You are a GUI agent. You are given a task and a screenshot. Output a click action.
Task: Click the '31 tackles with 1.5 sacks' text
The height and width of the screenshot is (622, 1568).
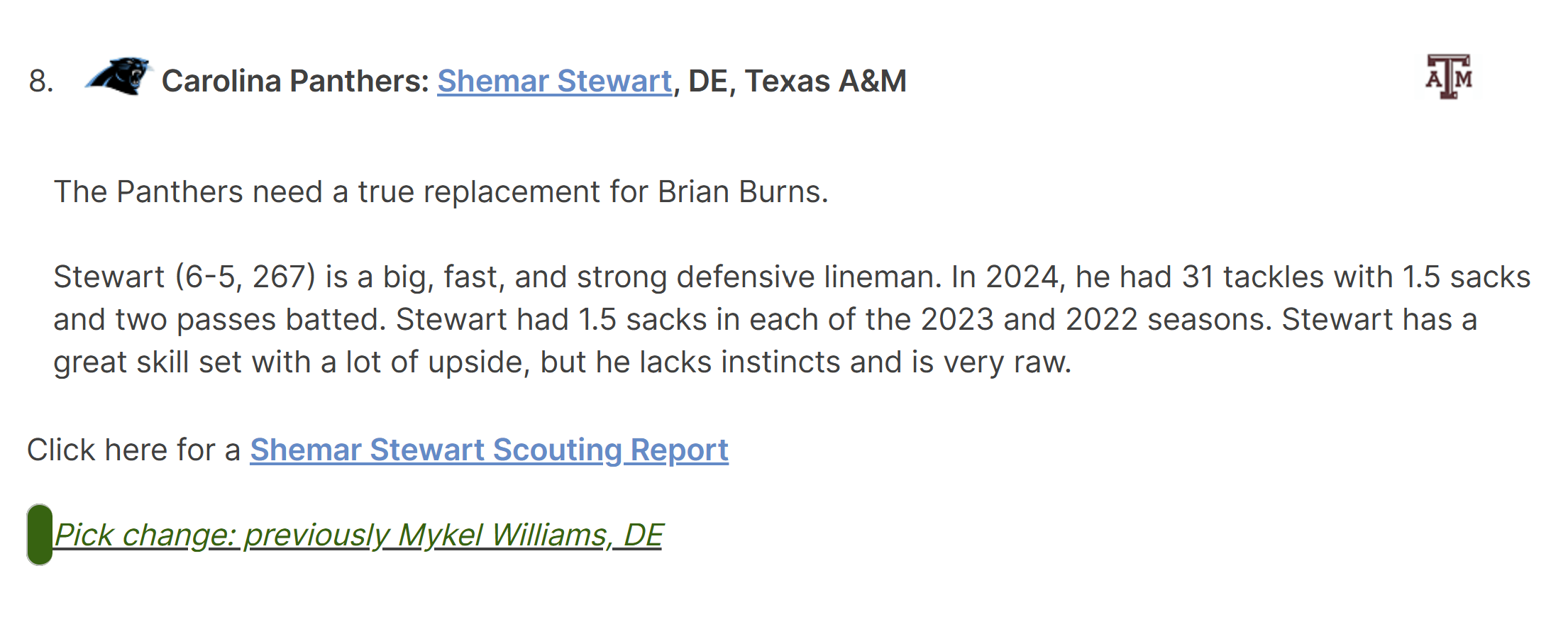(x=1356, y=277)
